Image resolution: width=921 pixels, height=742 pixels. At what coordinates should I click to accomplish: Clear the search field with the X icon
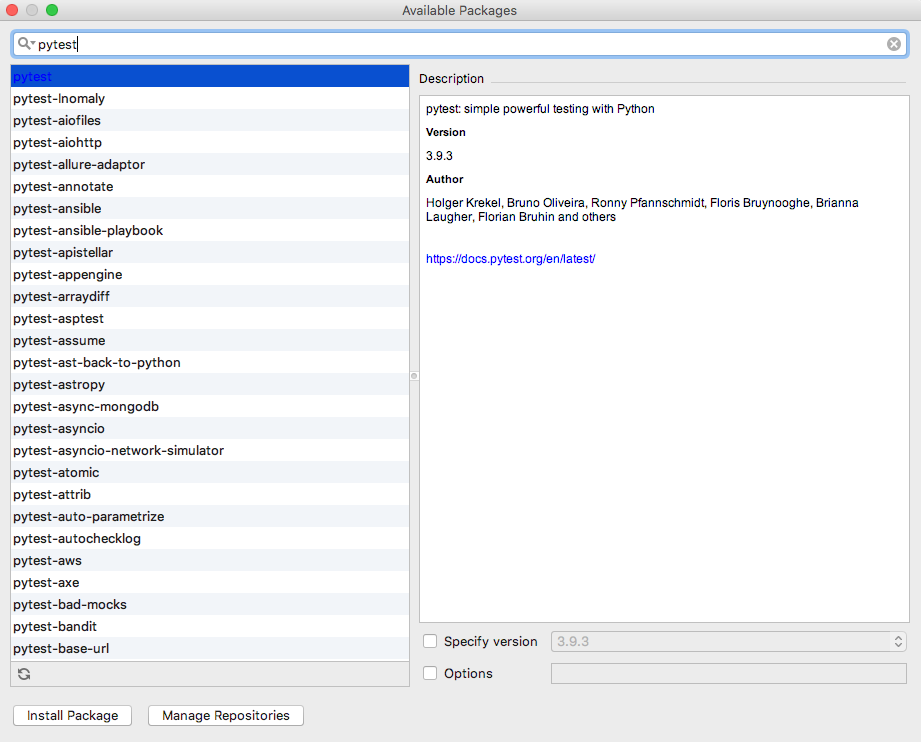pyautogui.click(x=893, y=44)
